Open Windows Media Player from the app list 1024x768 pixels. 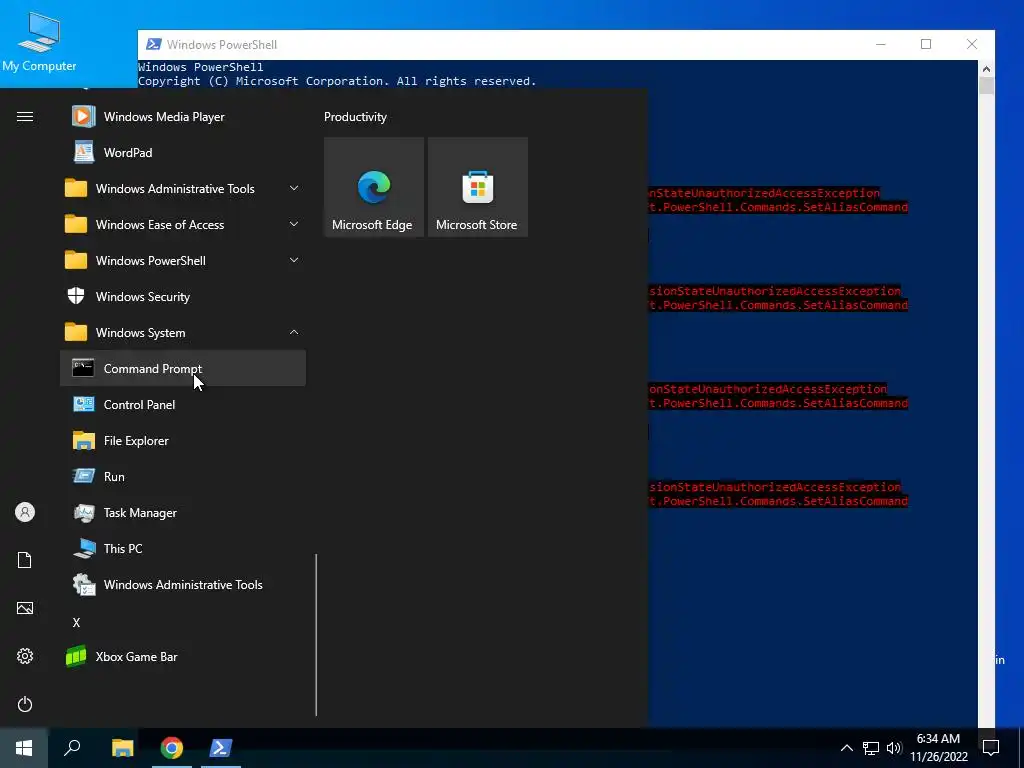click(x=183, y=117)
